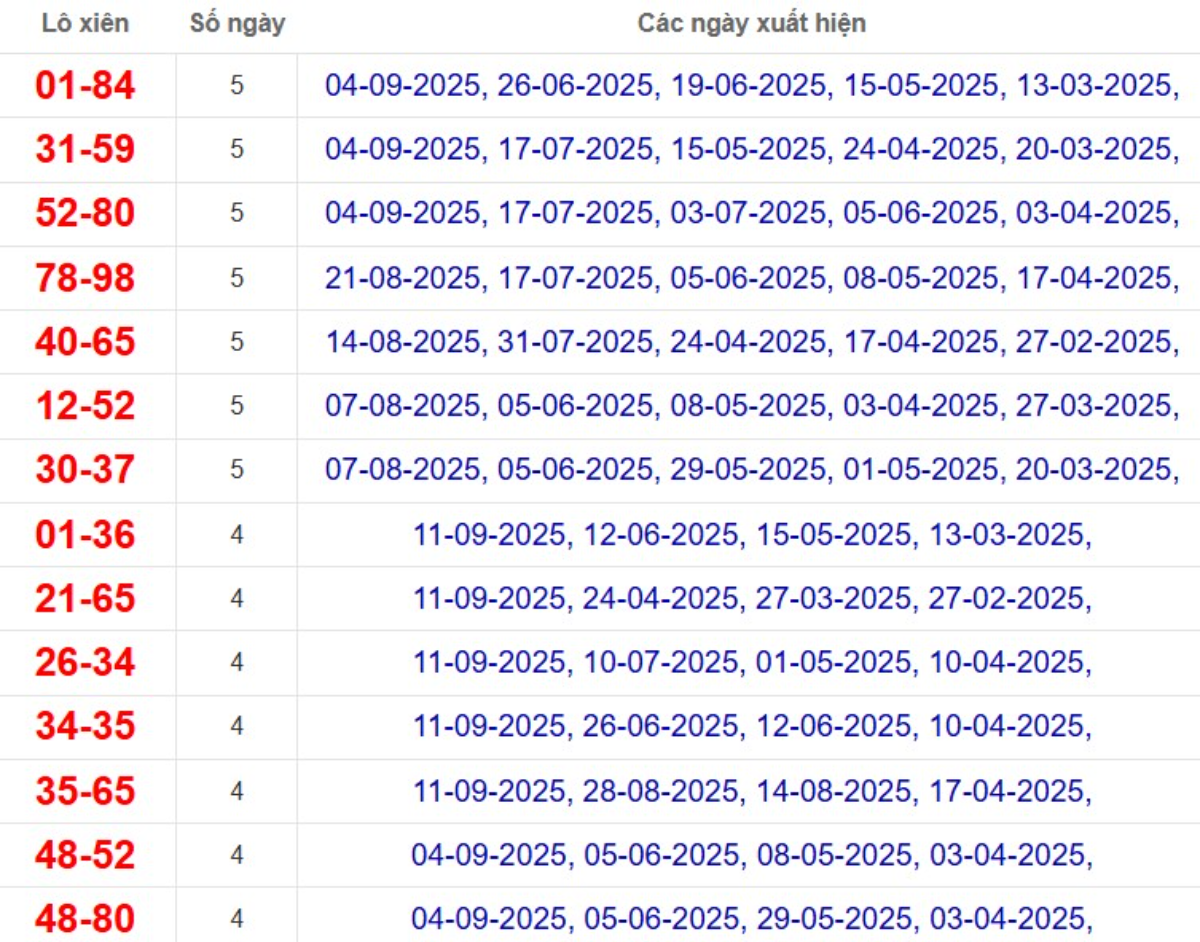This screenshot has width=1200, height=942.
Task: Click the "Số ngày" column header
Action: (x=237, y=23)
